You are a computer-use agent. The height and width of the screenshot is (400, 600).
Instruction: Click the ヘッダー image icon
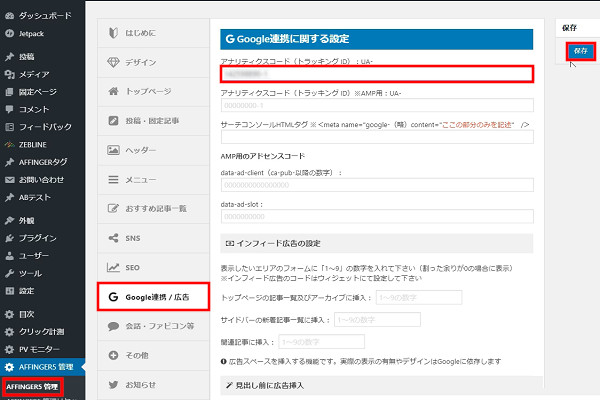(113, 150)
